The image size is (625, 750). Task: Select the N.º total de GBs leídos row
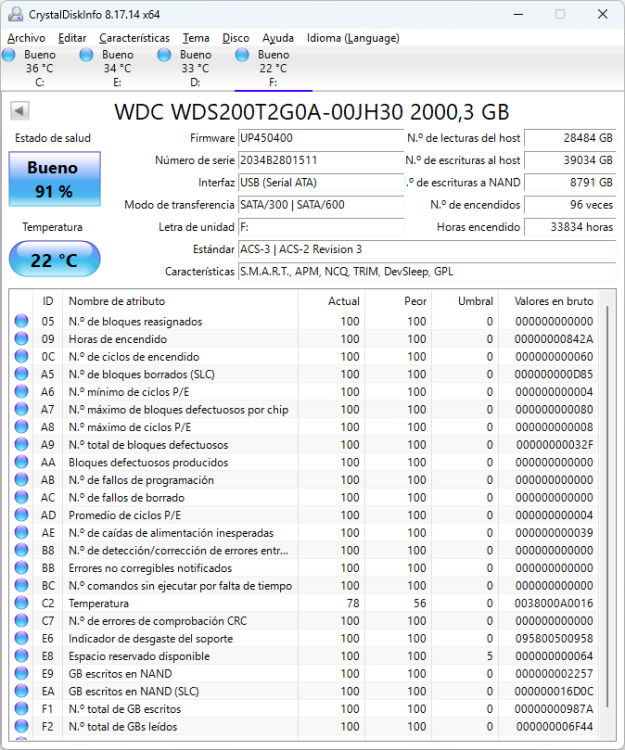(306, 727)
